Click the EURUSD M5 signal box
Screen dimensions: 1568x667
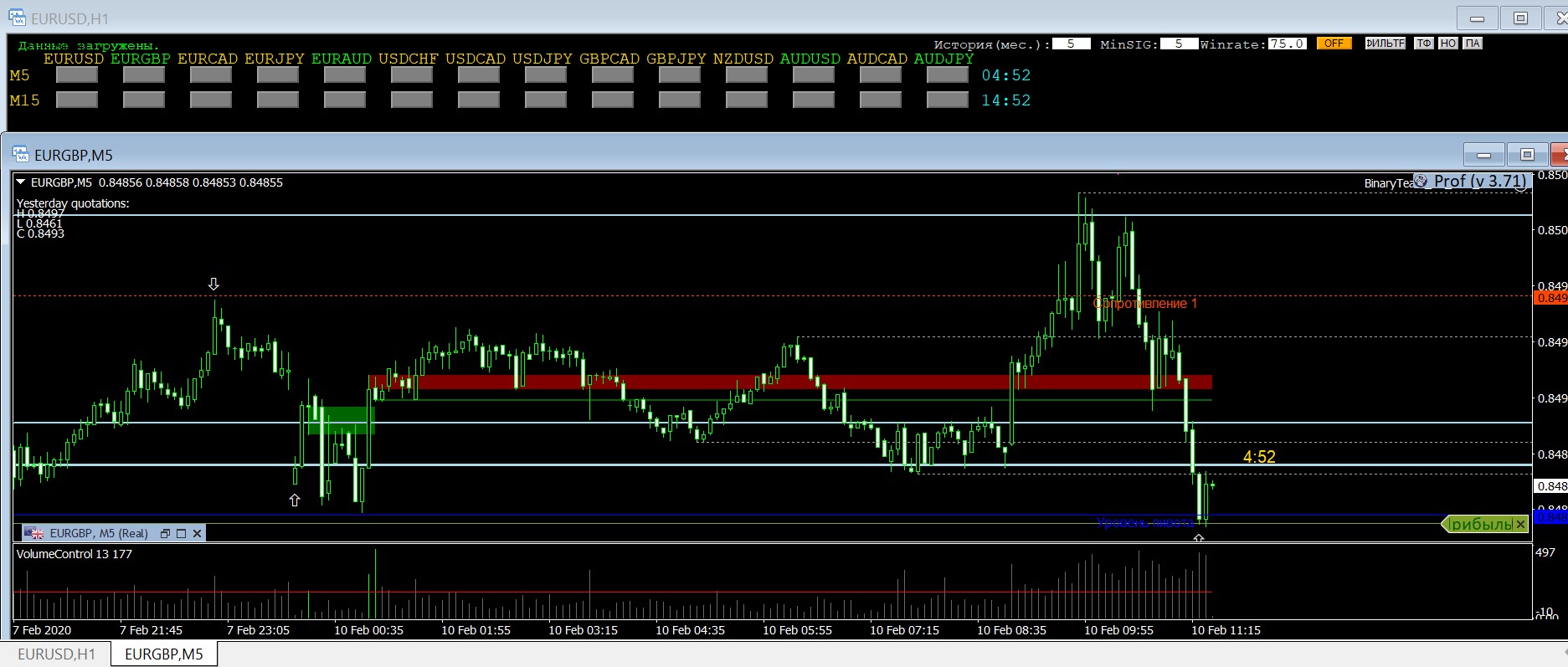(76, 75)
